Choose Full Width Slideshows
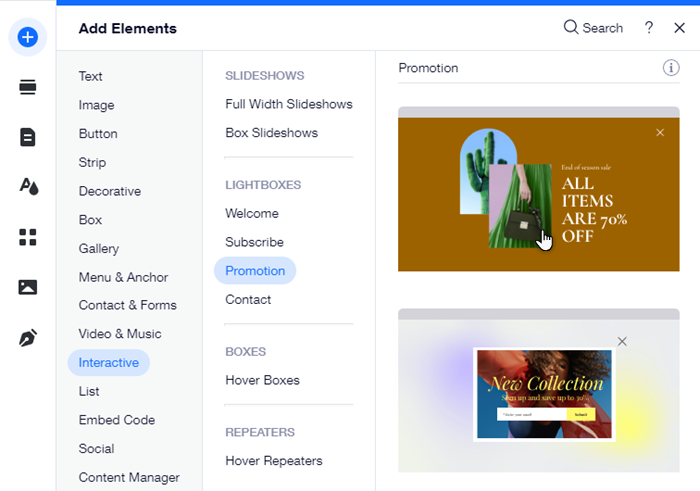The width and height of the screenshot is (700, 491). pyautogui.click(x=288, y=104)
